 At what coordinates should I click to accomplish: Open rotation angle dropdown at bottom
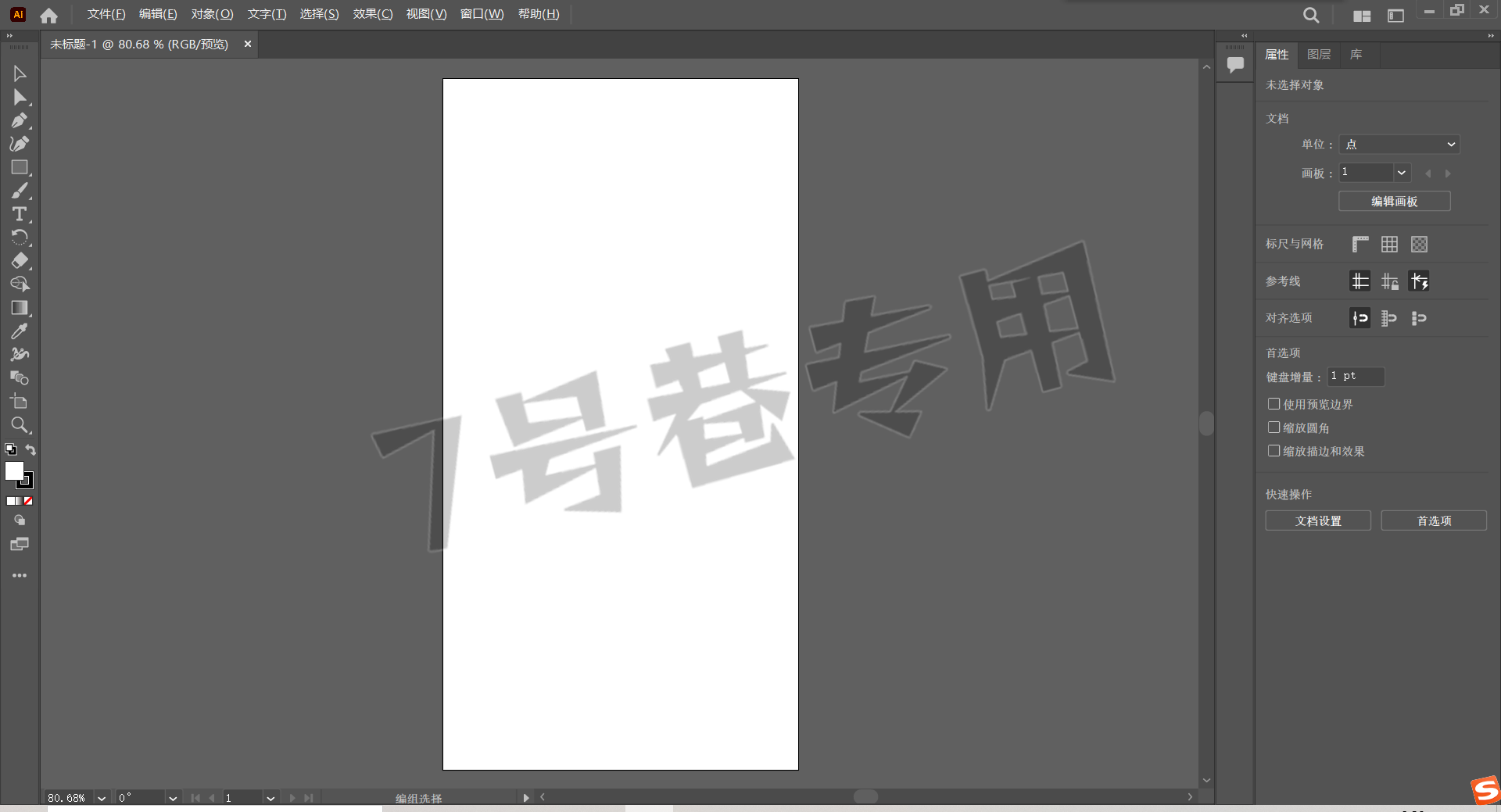point(173,798)
